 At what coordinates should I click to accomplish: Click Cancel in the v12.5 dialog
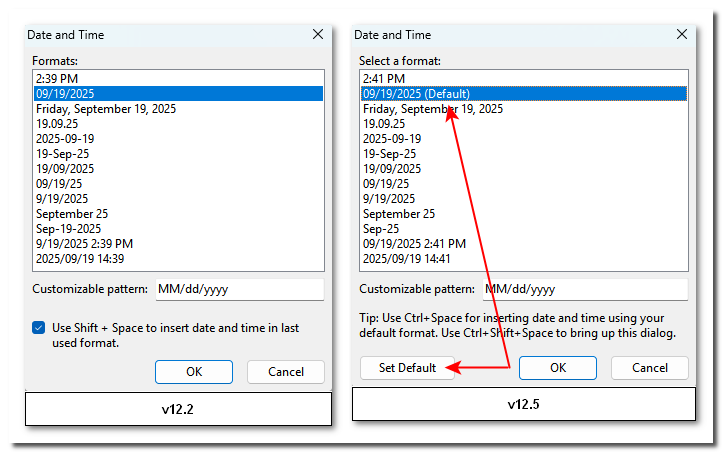point(650,368)
